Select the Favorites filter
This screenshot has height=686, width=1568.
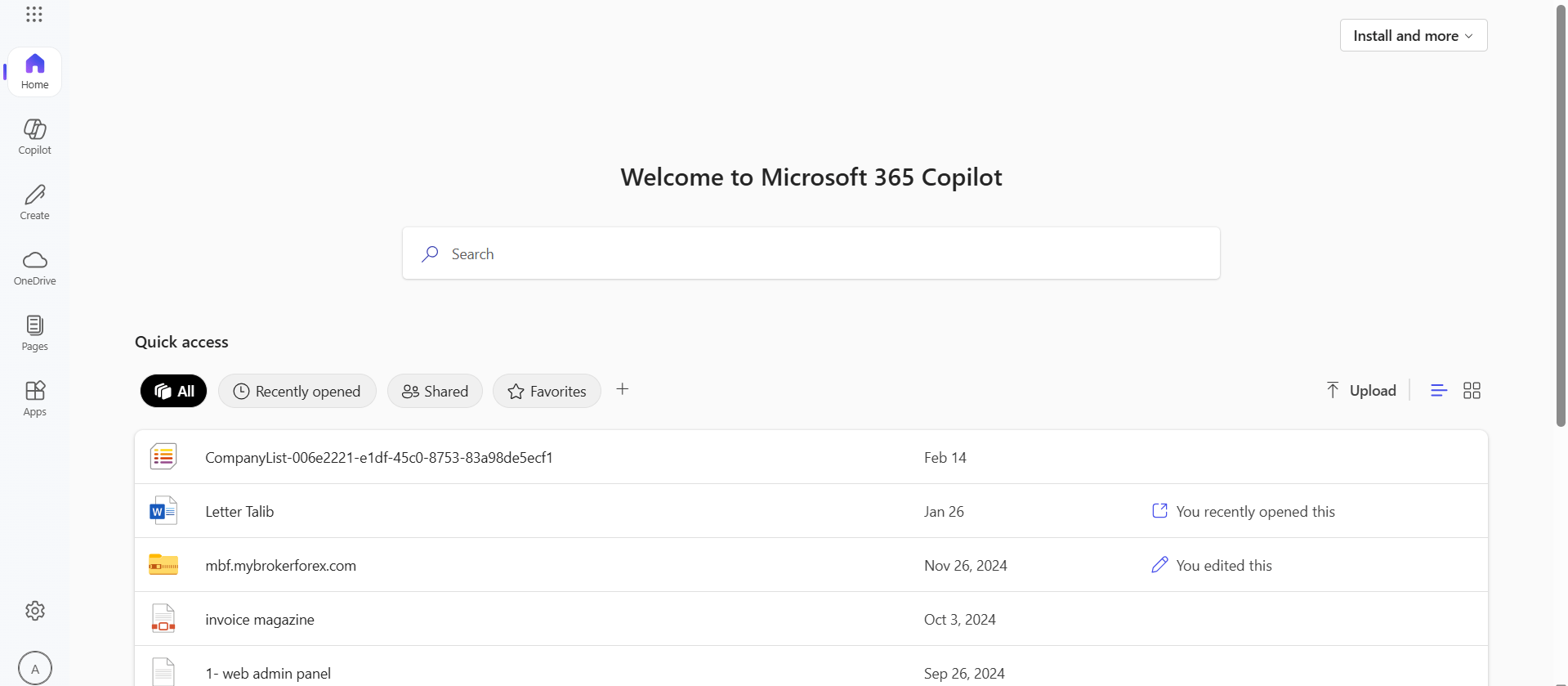click(547, 391)
